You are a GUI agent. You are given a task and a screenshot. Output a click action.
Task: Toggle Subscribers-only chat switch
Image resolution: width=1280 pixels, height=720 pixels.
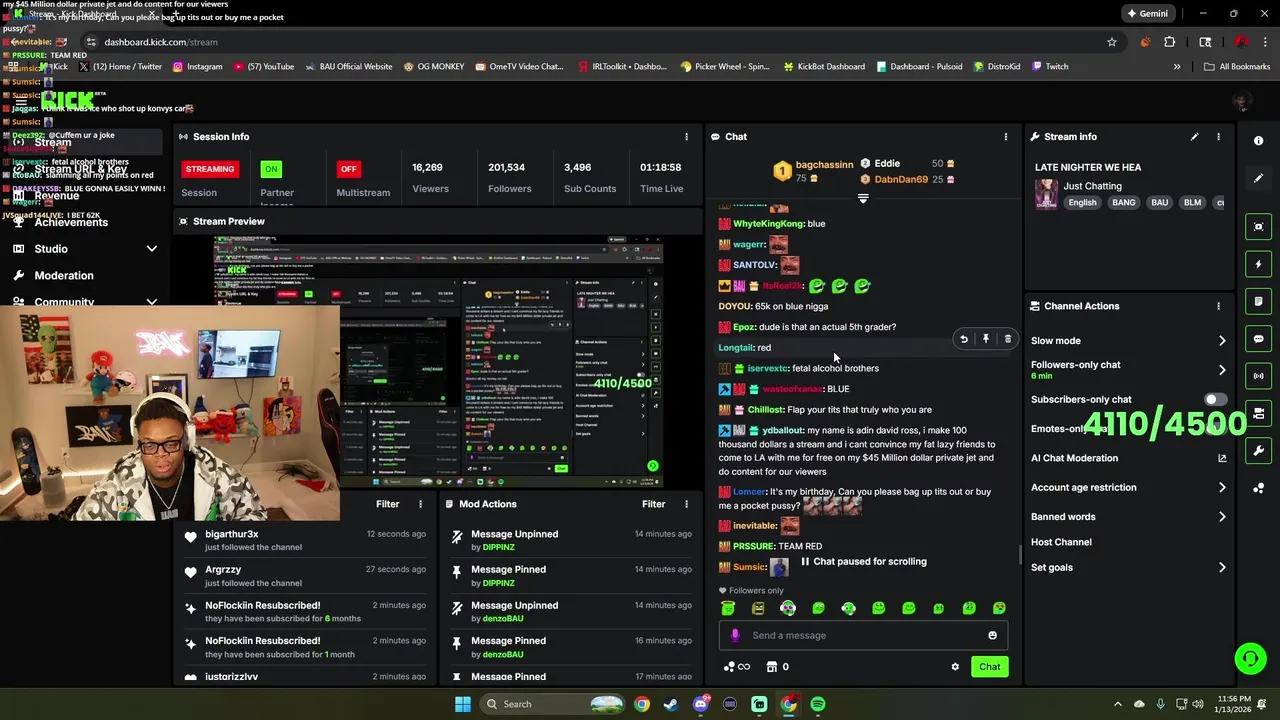coord(1215,399)
